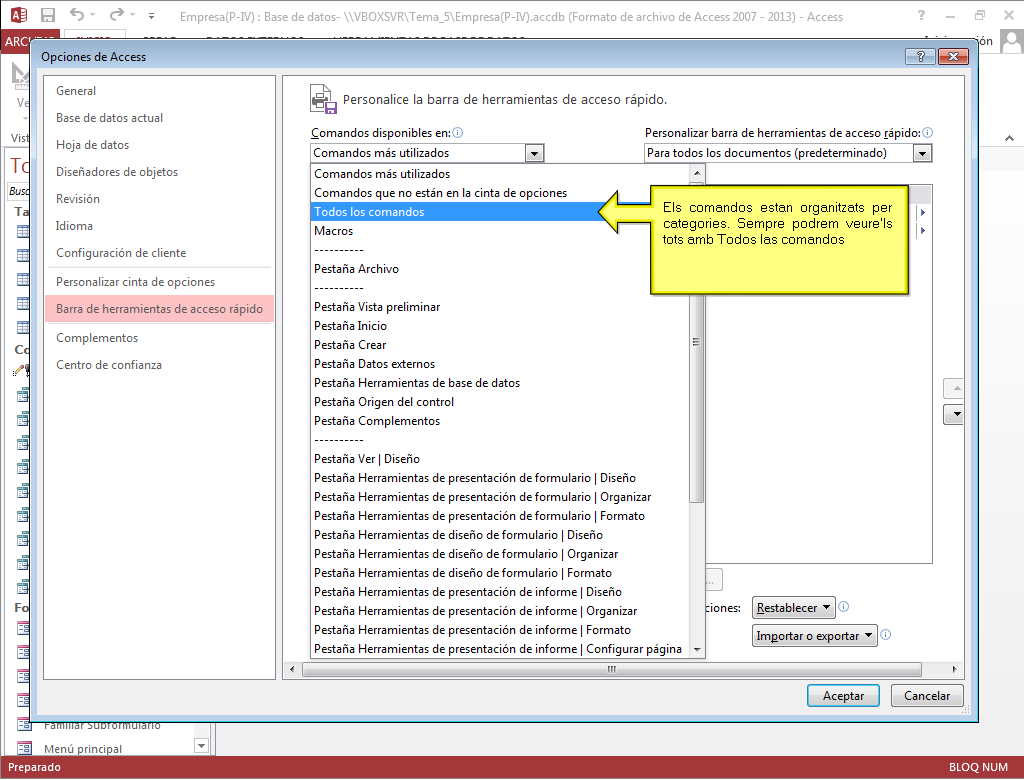Click the Preparado status bar text
1024x780 pixels.
34,767
